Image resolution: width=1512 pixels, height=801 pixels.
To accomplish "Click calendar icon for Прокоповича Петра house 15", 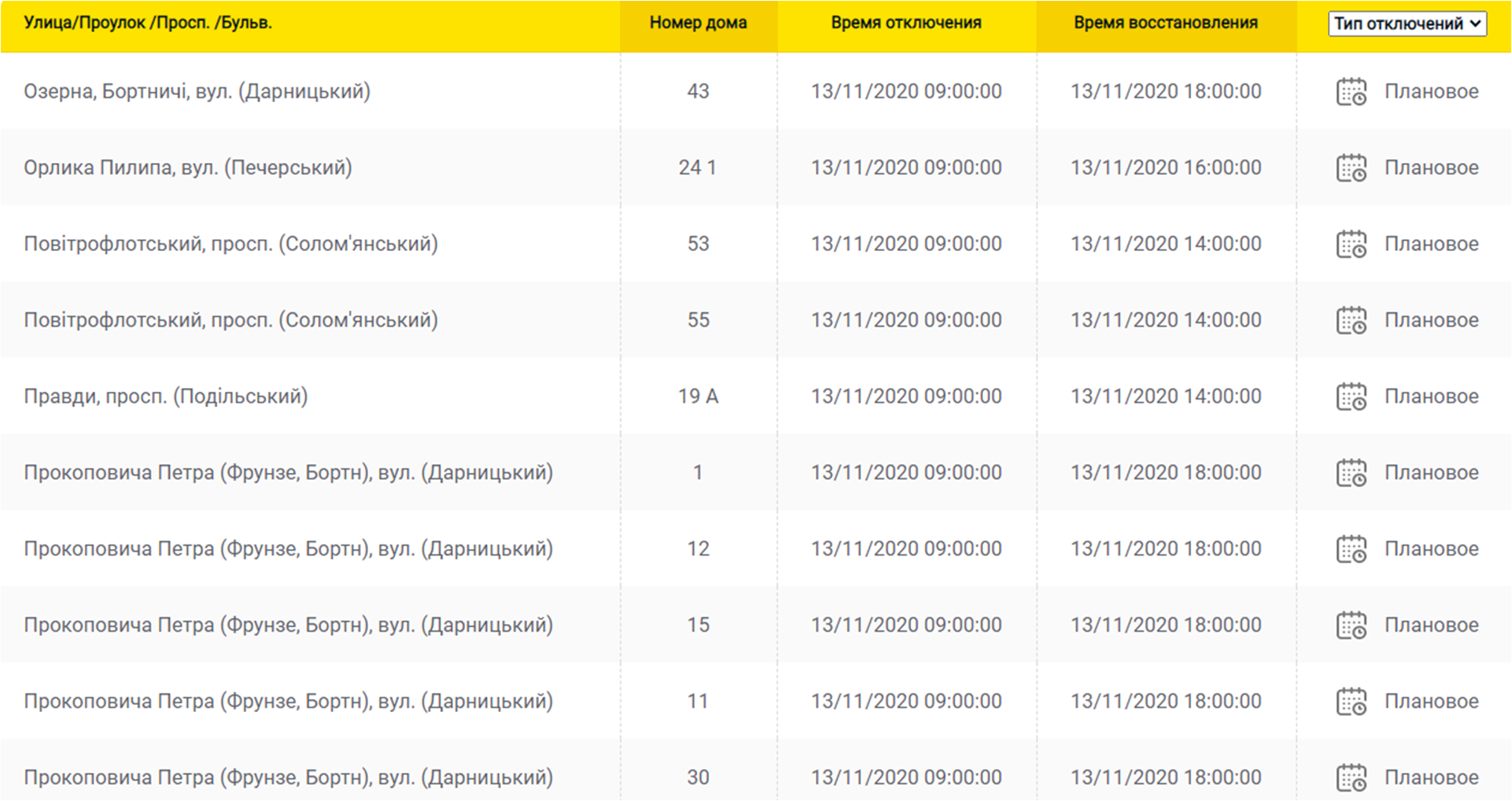I will coord(1351,626).
